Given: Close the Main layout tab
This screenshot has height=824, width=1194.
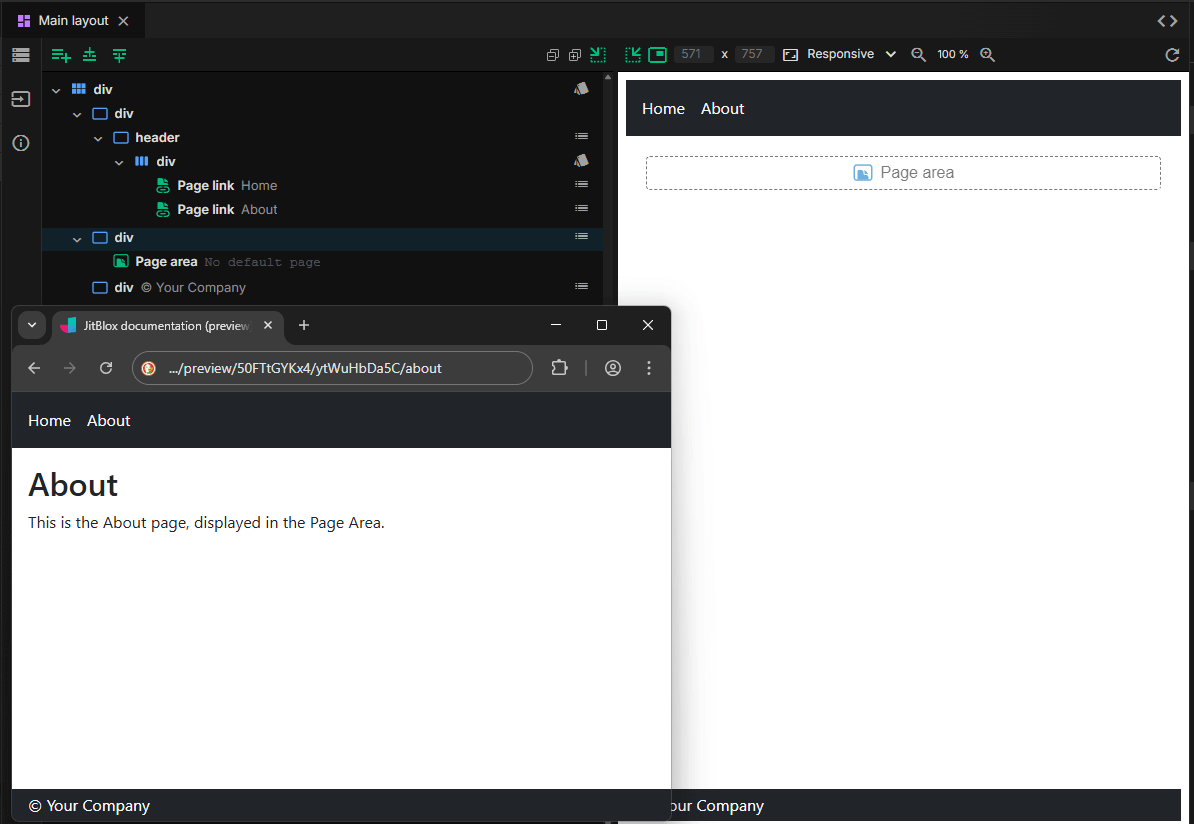Looking at the screenshot, I should 123,21.
